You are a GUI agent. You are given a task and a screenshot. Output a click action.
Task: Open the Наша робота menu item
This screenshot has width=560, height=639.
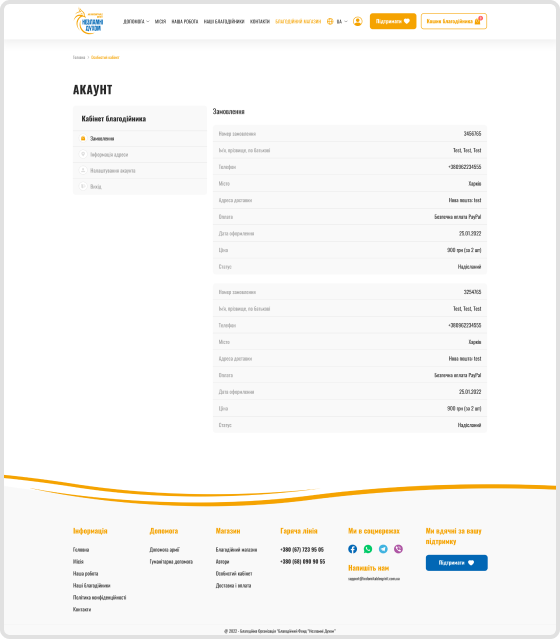pyautogui.click(x=185, y=21)
